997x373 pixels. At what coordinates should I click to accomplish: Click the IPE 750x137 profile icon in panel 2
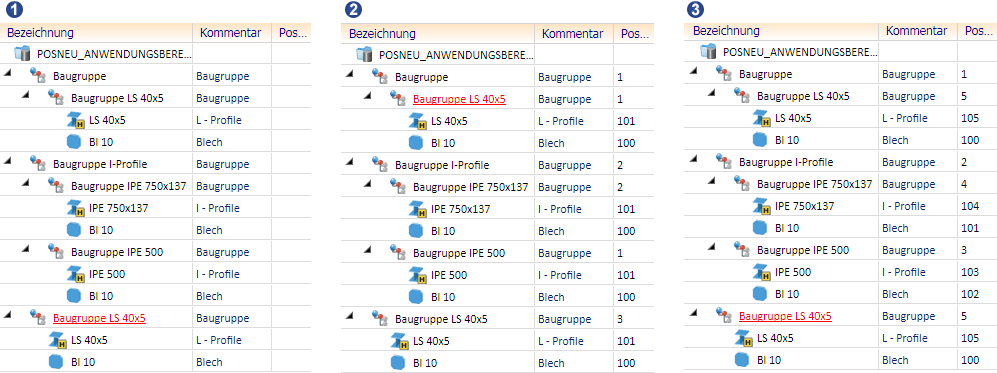point(417,209)
